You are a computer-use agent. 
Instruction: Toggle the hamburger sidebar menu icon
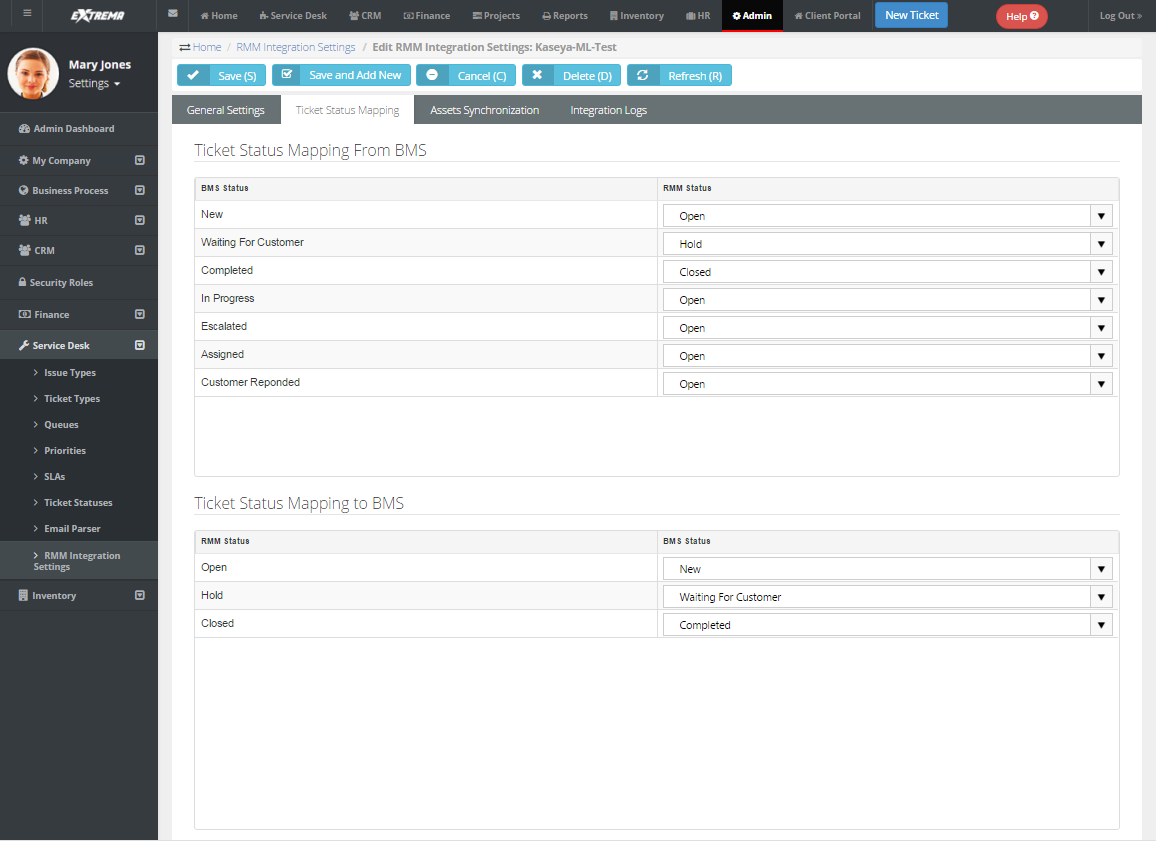coord(27,13)
